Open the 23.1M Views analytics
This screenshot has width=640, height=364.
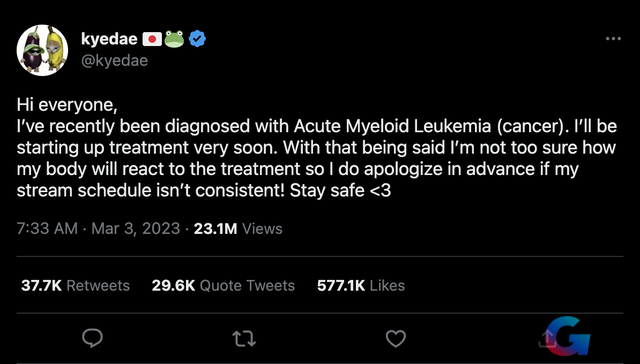(x=238, y=229)
